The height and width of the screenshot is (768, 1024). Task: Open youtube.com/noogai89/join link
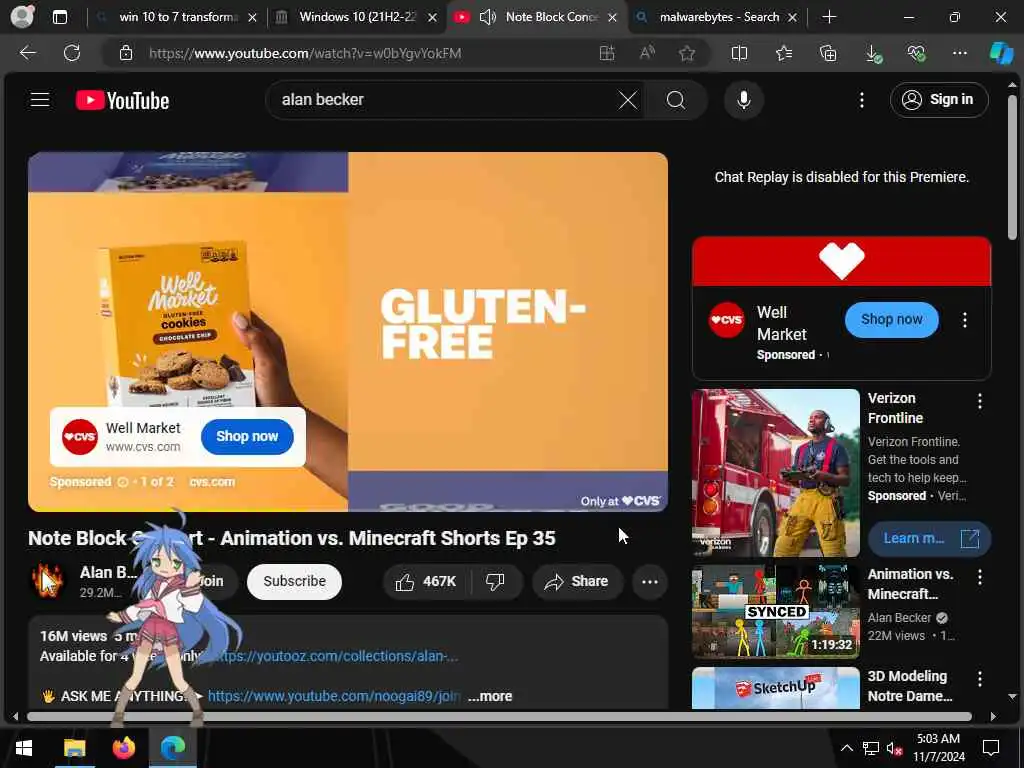[334, 696]
